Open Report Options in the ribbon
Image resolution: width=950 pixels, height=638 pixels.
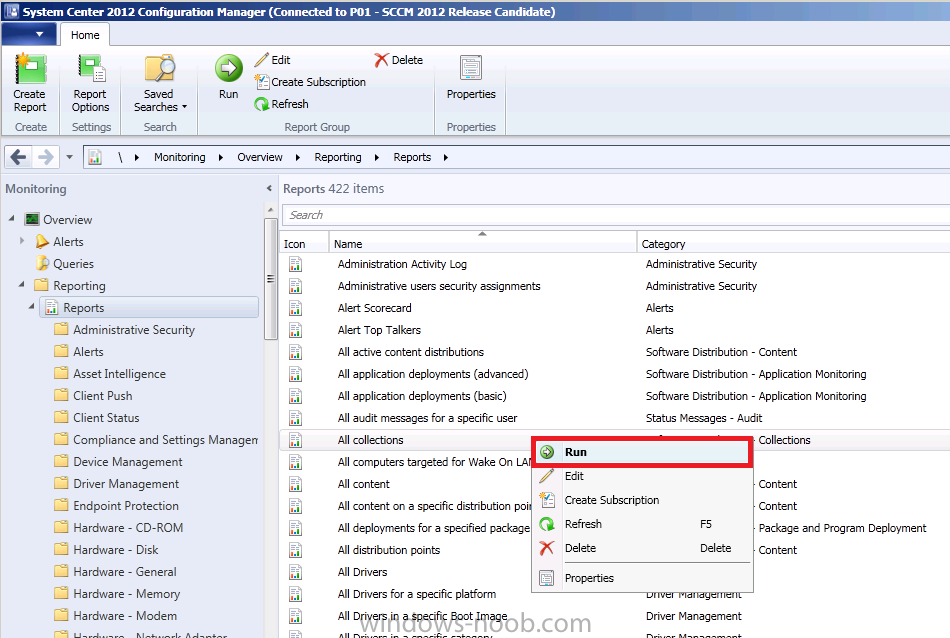click(90, 84)
